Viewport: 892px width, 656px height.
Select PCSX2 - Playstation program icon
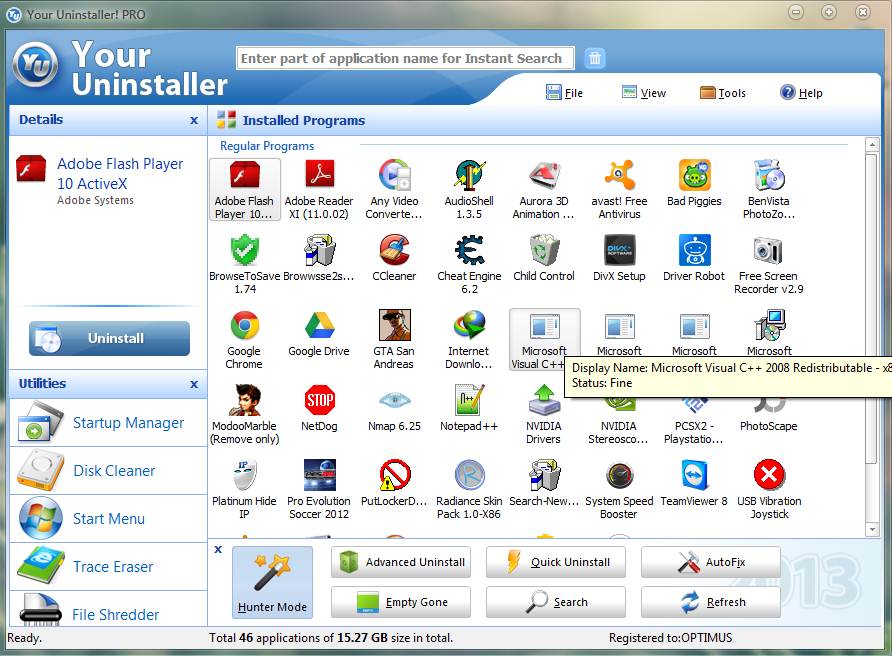694,405
